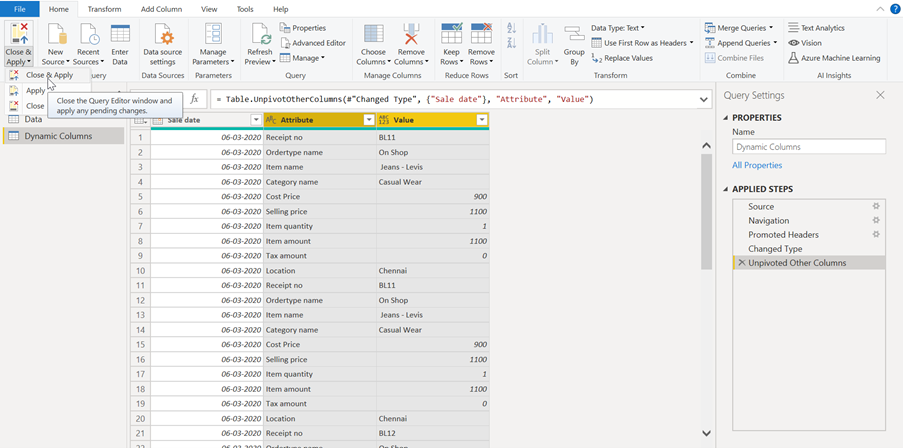Click the Chennai cell in row 10
This screenshot has height=448, width=903.
[433, 271]
